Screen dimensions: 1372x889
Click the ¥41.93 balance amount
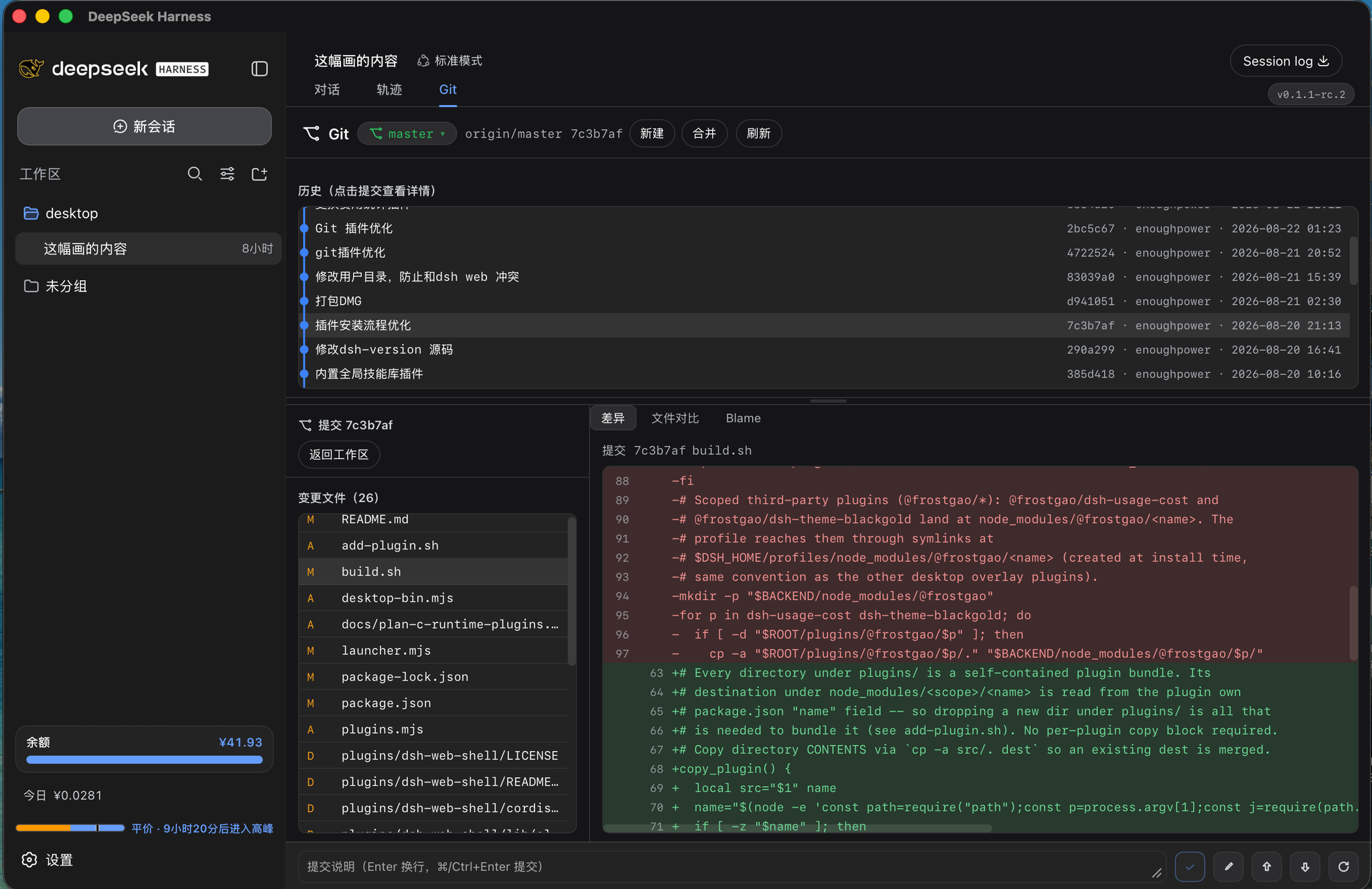pyautogui.click(x=241, y=742)
